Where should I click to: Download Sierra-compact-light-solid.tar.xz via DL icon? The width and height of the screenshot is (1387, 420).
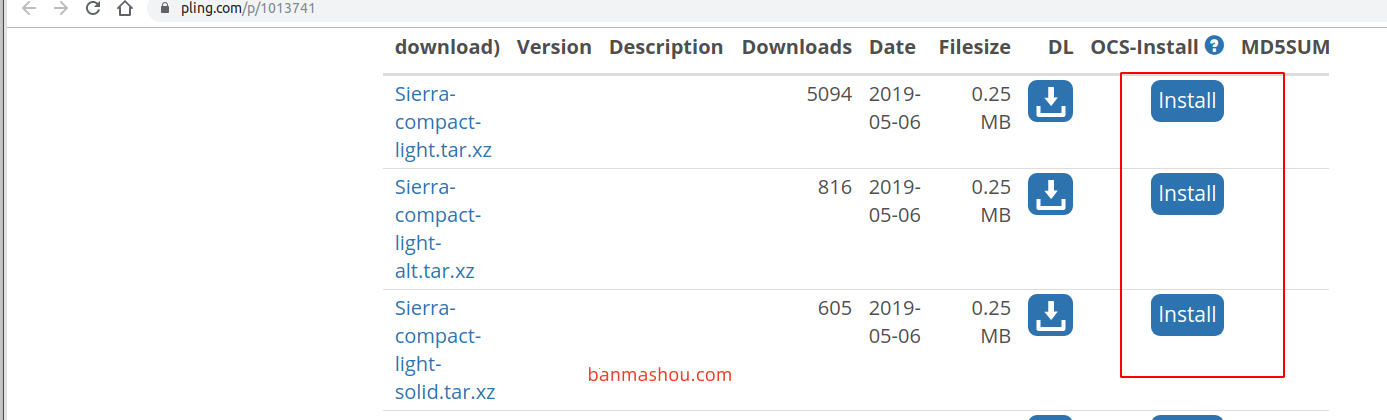click(1050, 315)
